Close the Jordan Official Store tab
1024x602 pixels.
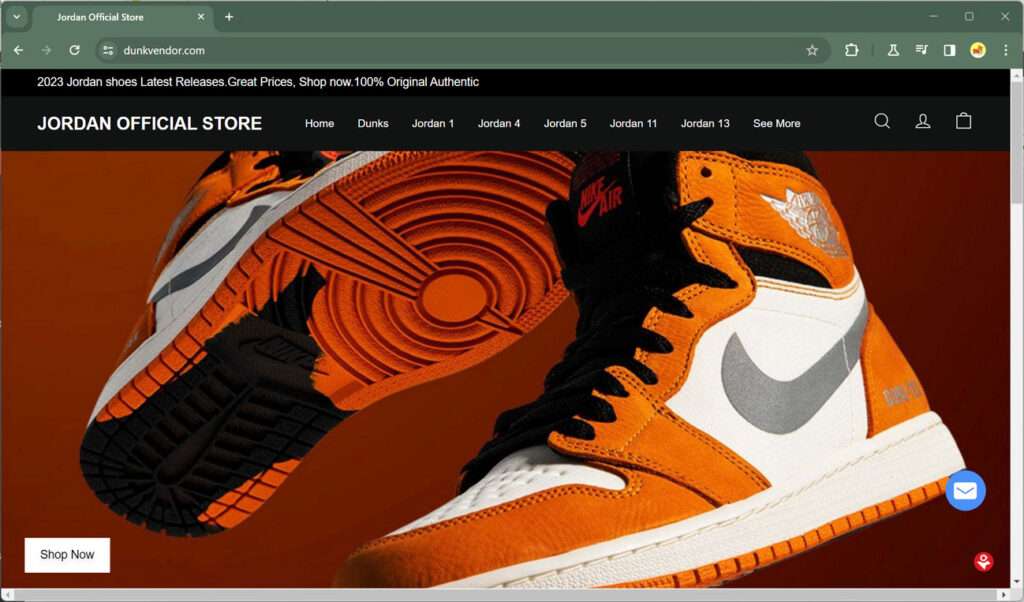(x=201, y=17)
